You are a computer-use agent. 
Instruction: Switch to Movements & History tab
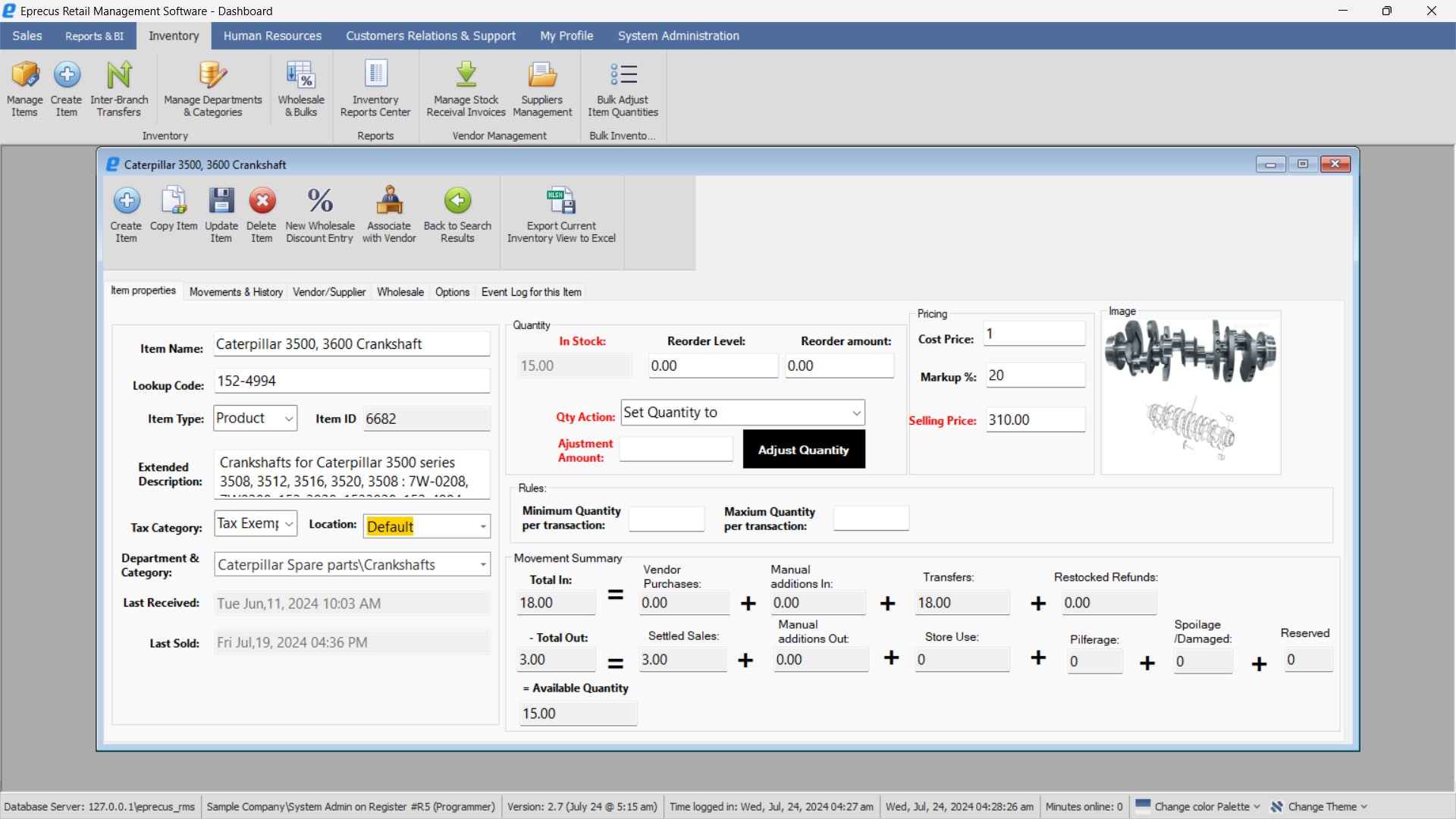[236, 292]
